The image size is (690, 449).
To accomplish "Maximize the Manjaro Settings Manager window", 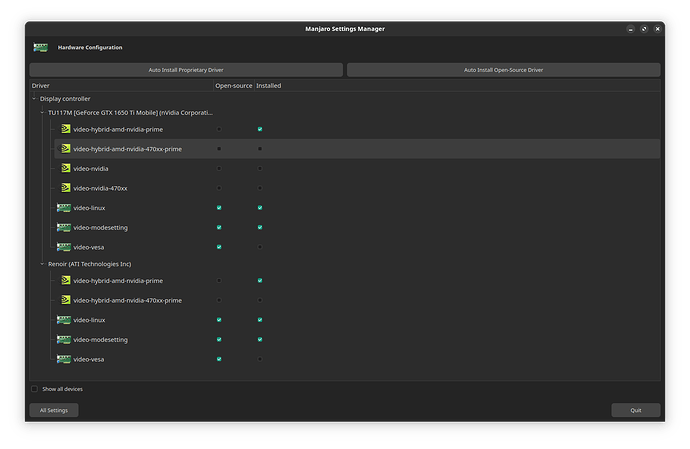I will 644,29.
